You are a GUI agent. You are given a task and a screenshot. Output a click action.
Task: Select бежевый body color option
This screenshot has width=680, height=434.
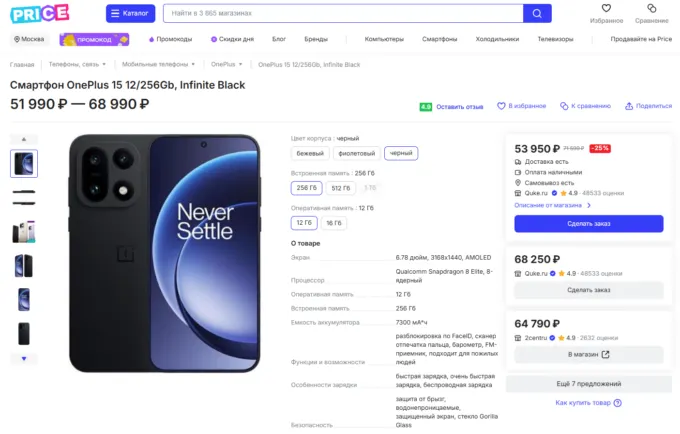310,153
